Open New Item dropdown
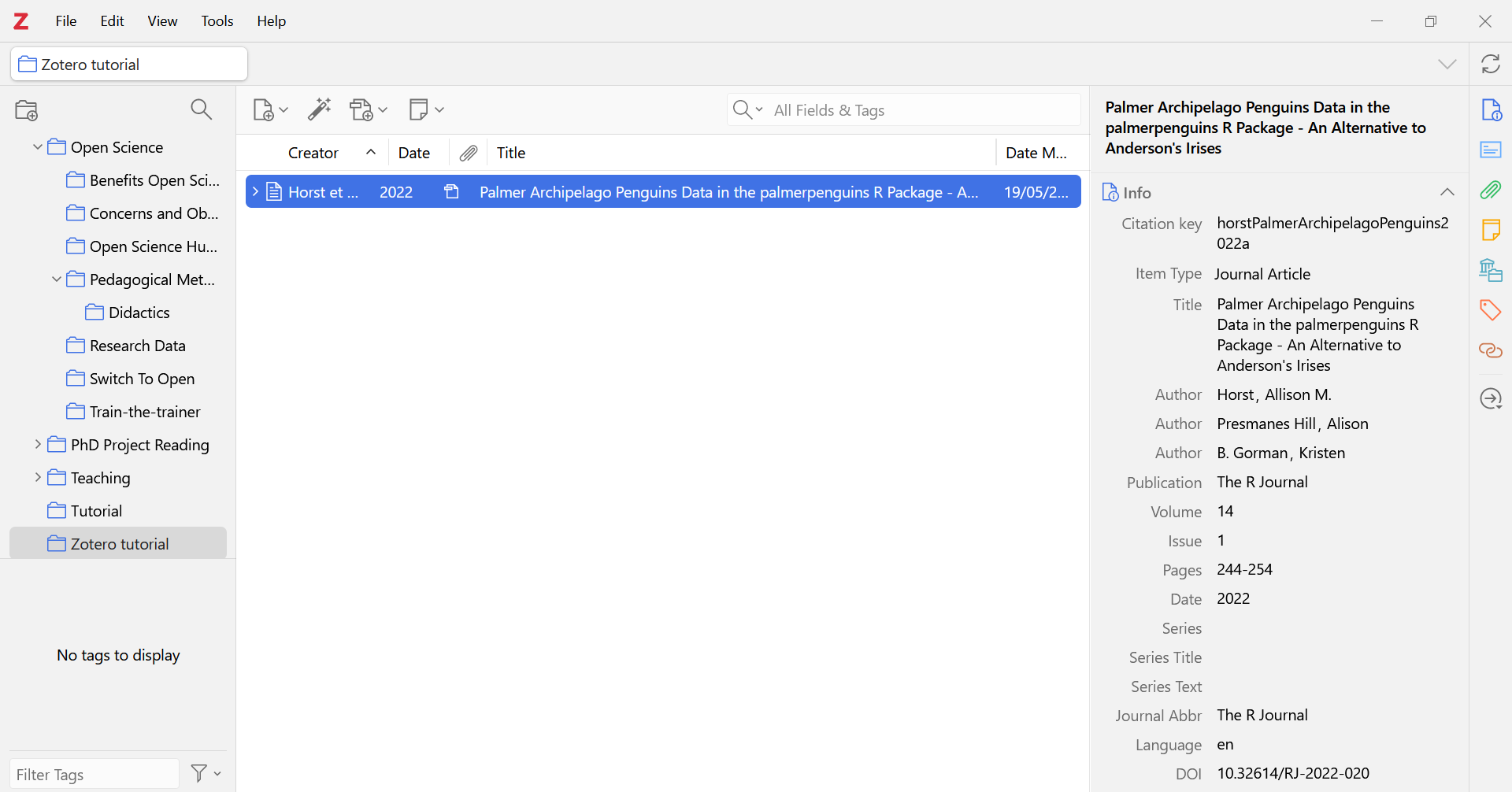This screenshot has width=1512, height=792. pos(270,109)
